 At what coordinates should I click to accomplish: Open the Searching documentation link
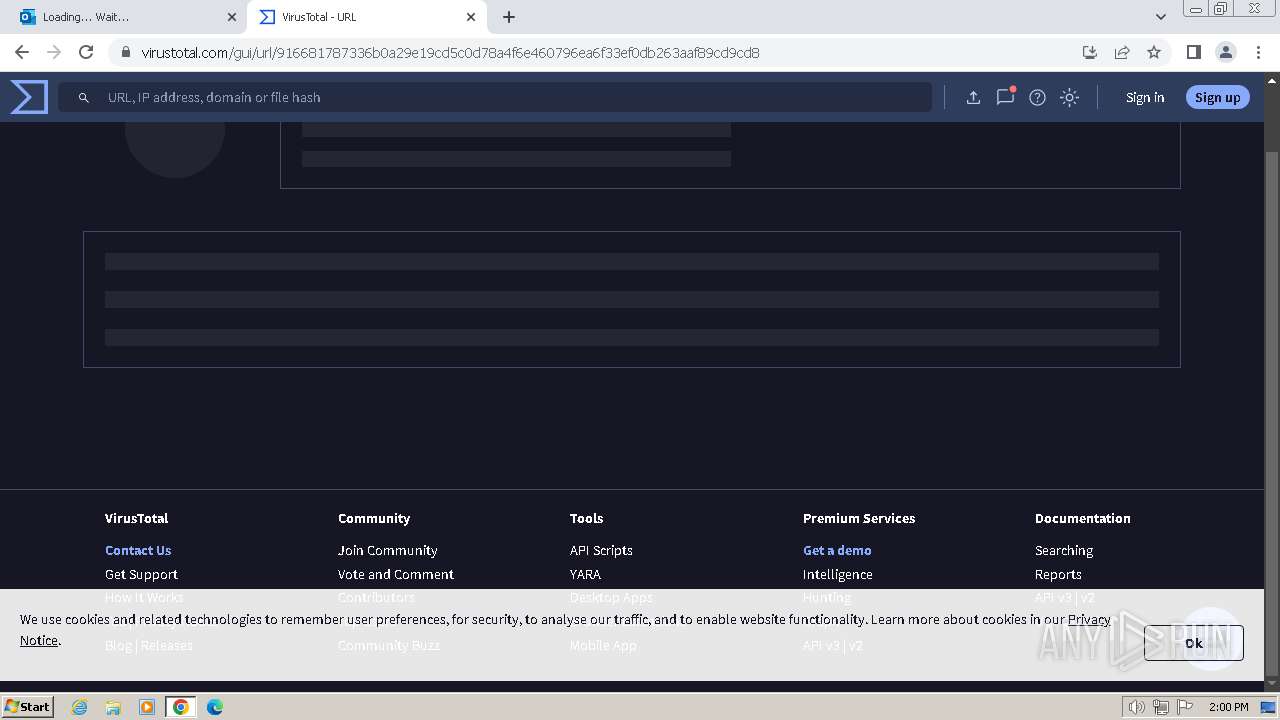pyautogui.click(x=1064, y=550)
